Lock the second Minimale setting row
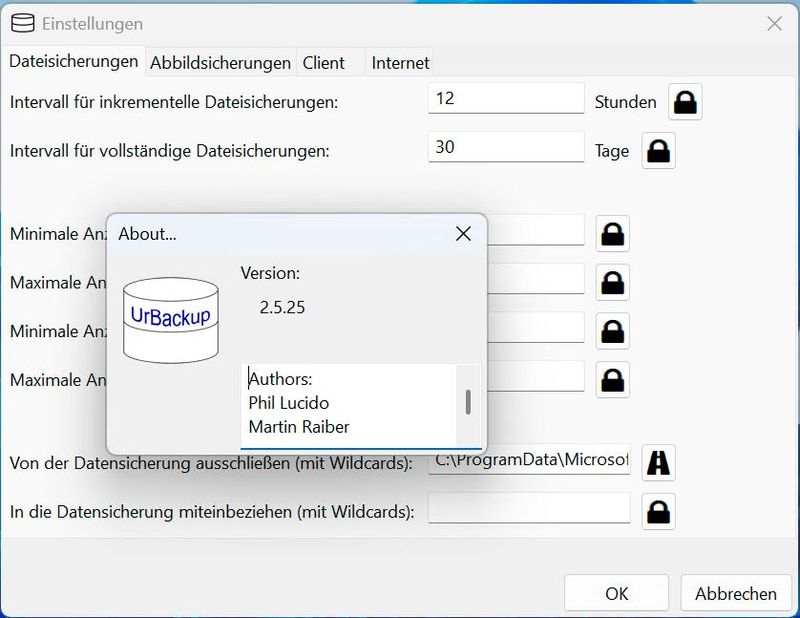Viewport: 800px width, 618px height. tap(611, 327)
